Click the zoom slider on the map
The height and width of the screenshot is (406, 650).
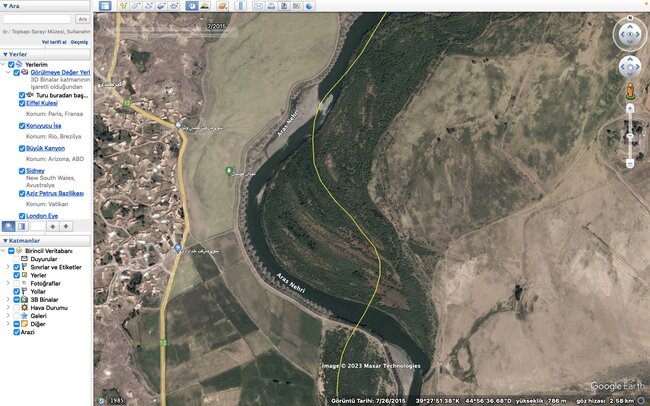pos(629,135)
